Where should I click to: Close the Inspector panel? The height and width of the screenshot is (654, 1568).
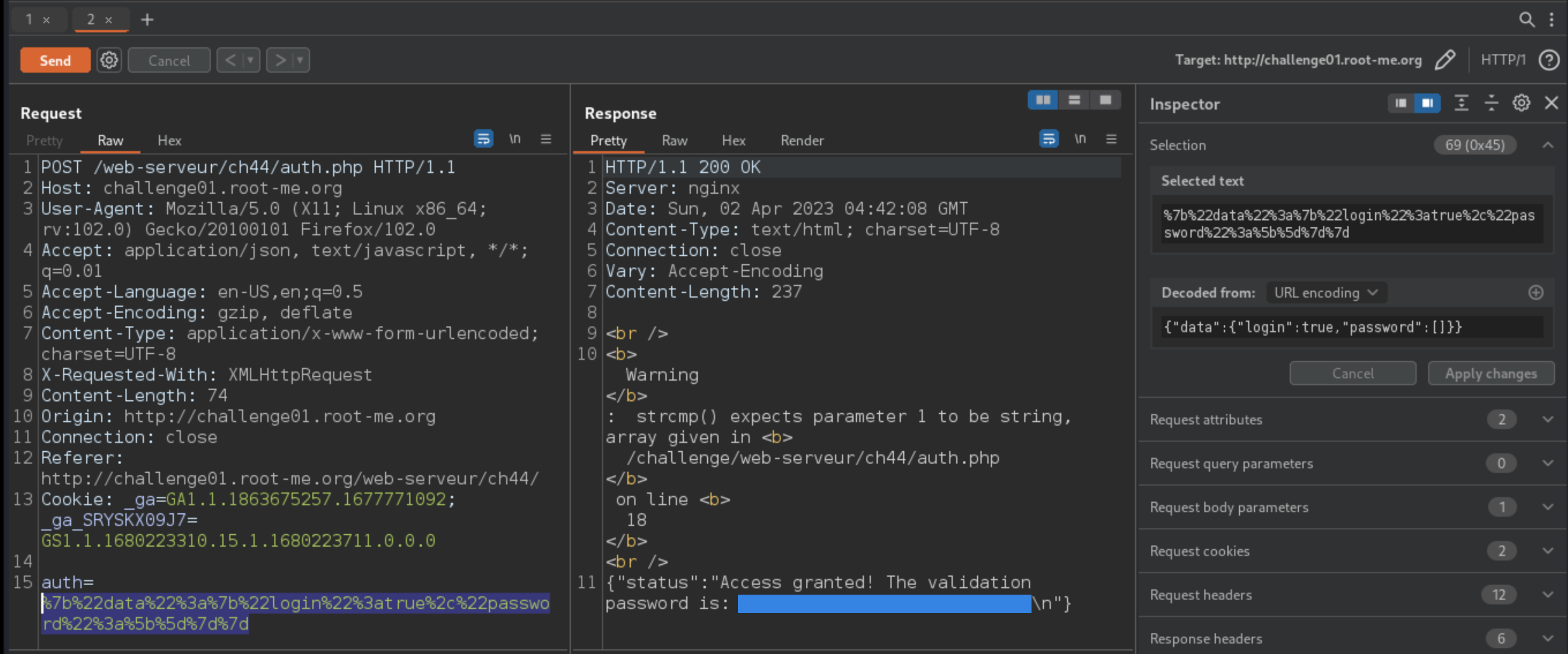click(1551, 103)
